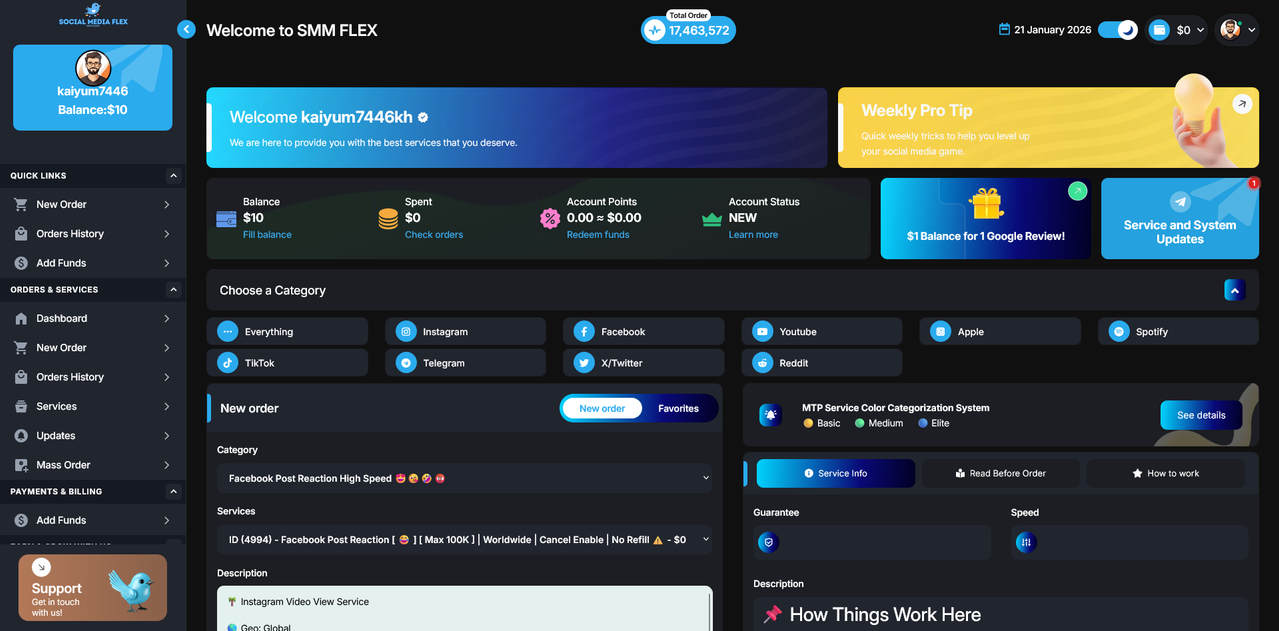
Task: Click the Spent coins icon
Action: 388,219
